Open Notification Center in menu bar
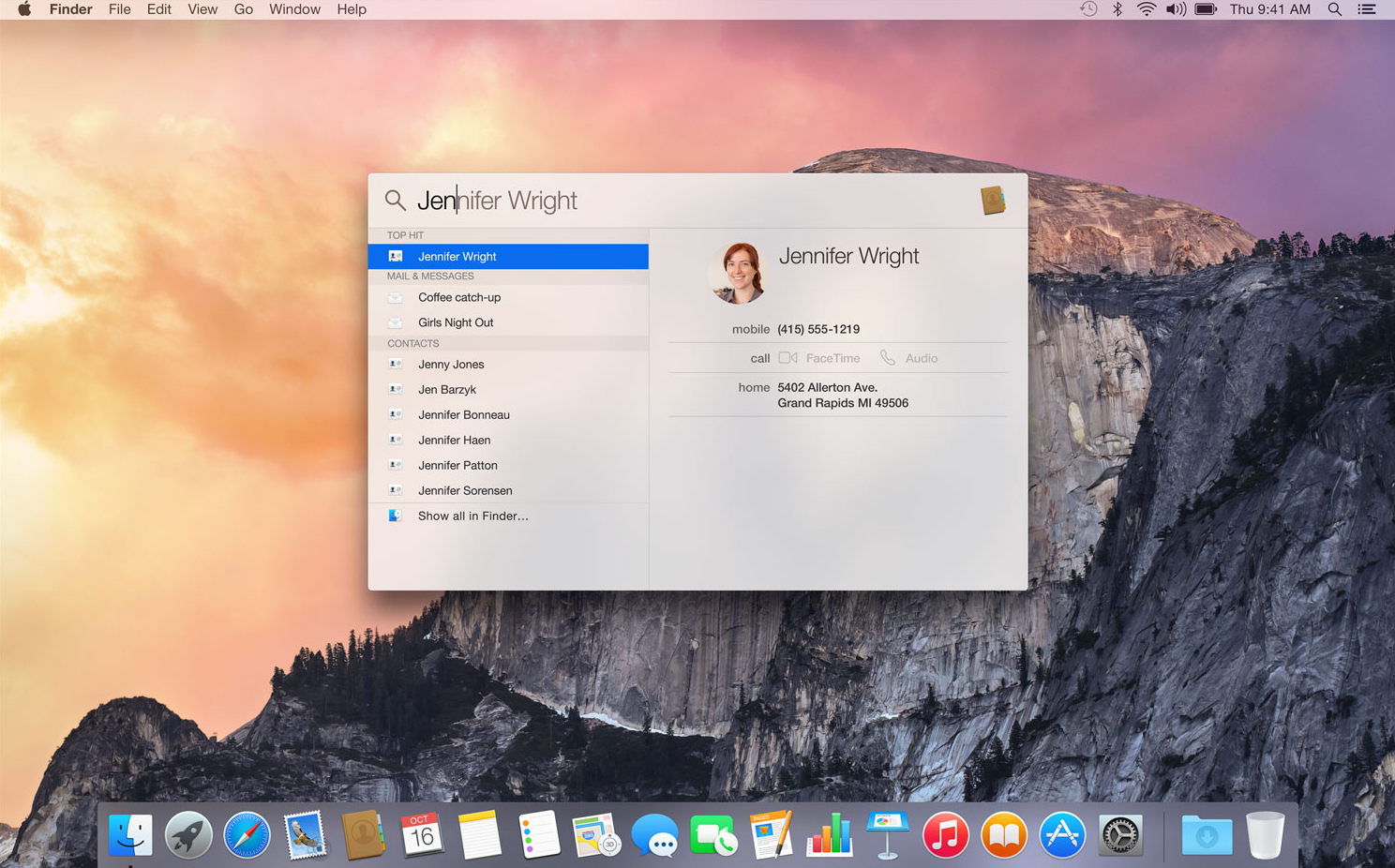The height and width of the screenshot is (868, 1395). tap(1367, 9)
